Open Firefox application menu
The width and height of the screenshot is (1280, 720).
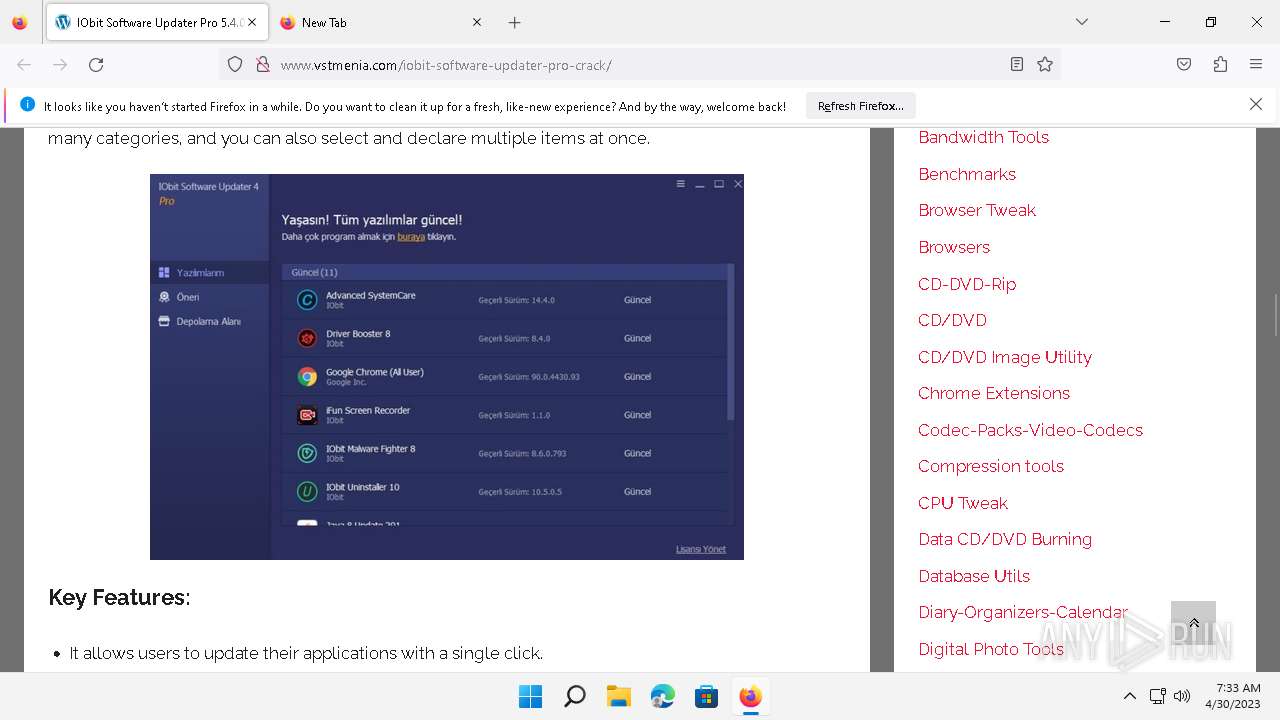coord(1256,65)
